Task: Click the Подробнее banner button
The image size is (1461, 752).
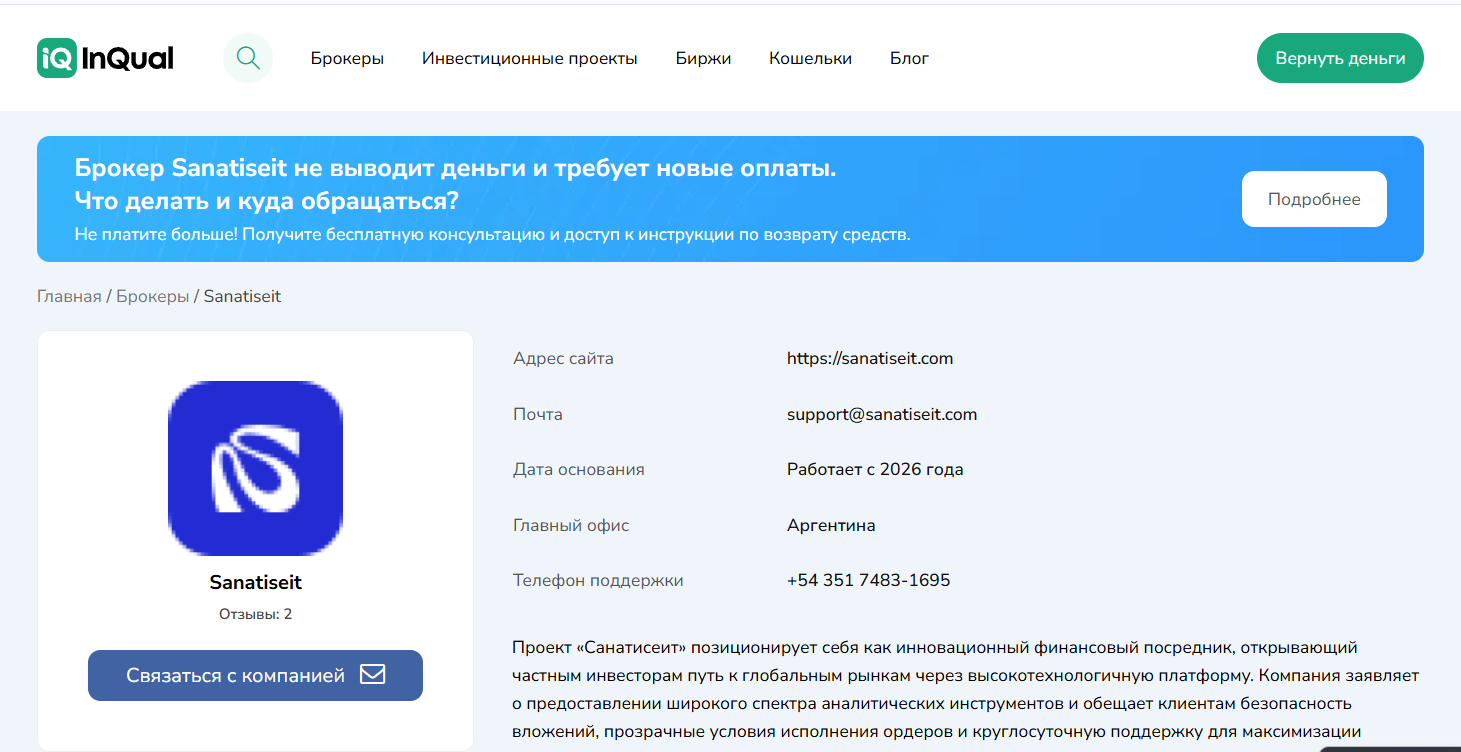Action: coord(1314,199)
